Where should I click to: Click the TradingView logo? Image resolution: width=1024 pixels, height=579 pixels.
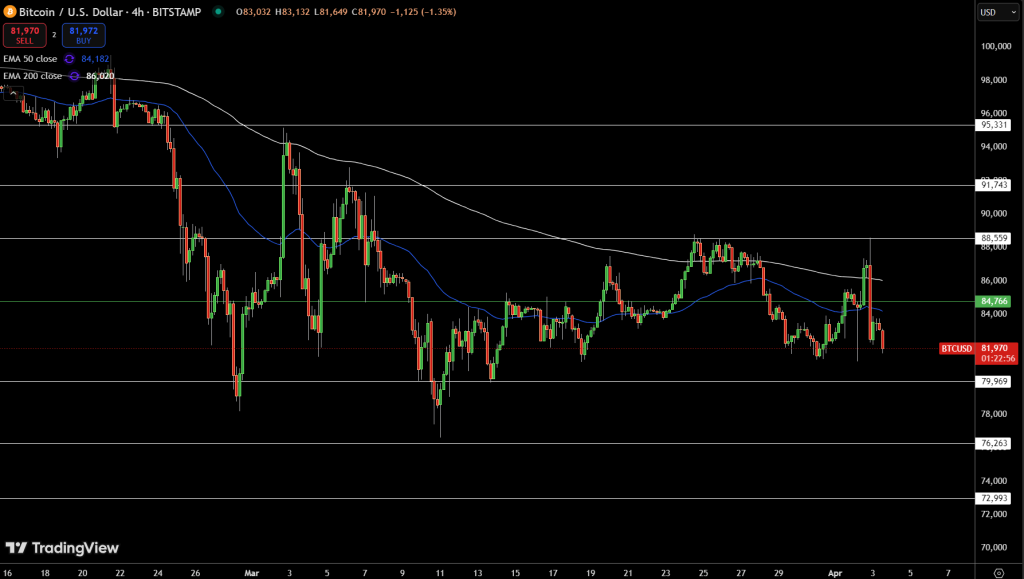pos(62,548)
